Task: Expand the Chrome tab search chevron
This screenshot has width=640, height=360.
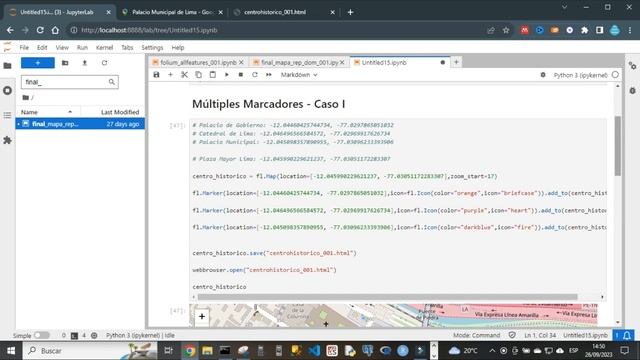Action: point(564,7)
